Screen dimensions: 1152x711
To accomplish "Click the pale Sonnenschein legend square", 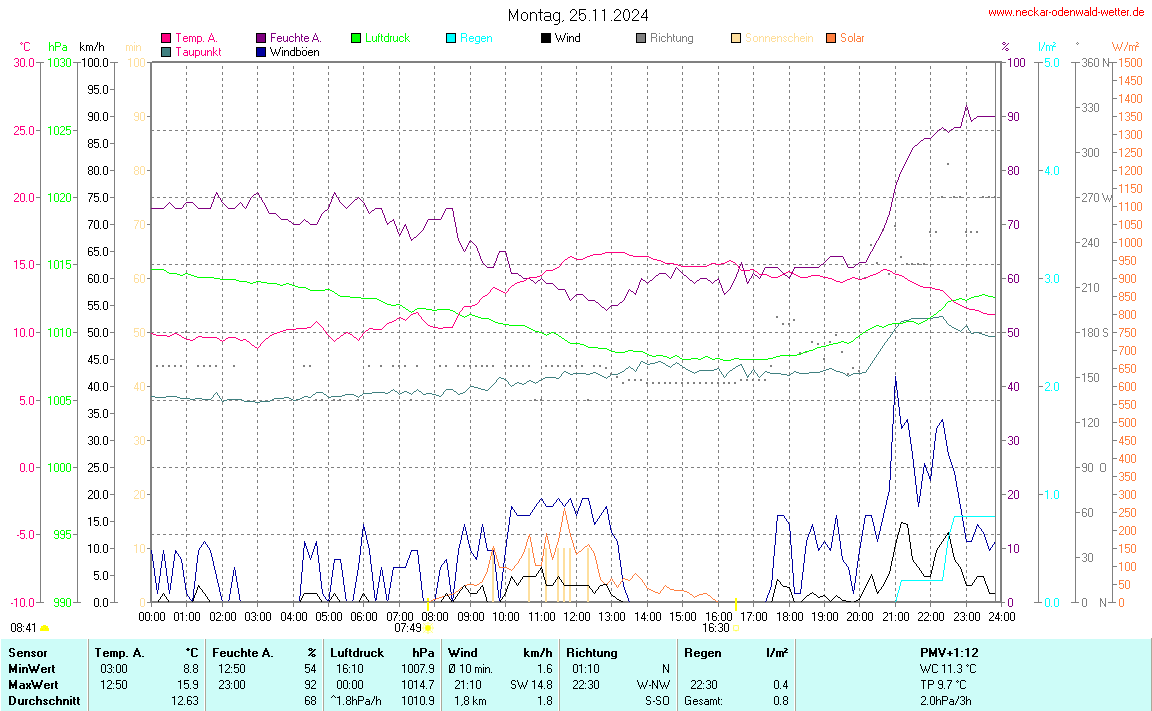I will 736,38.
